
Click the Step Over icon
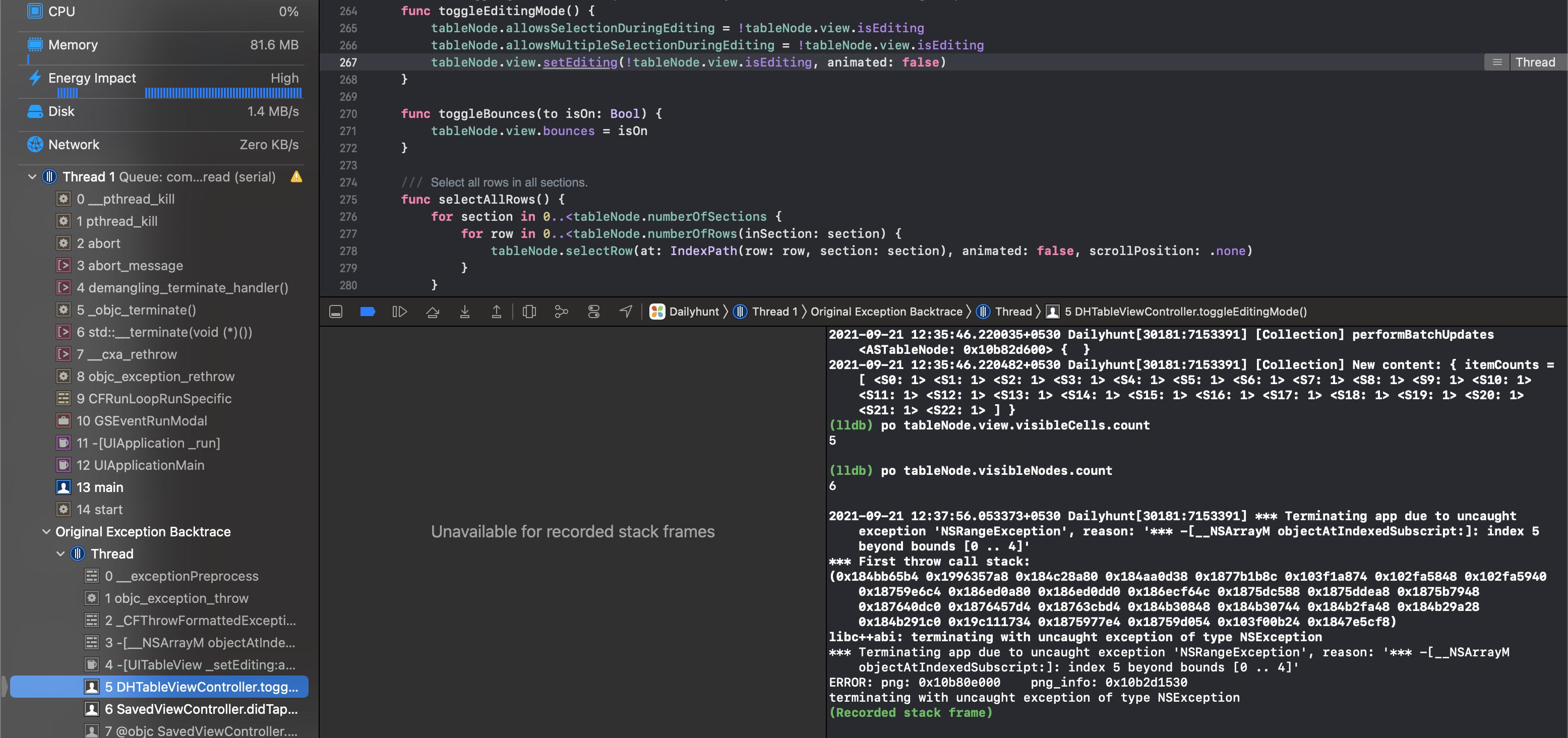pos(433,312)
